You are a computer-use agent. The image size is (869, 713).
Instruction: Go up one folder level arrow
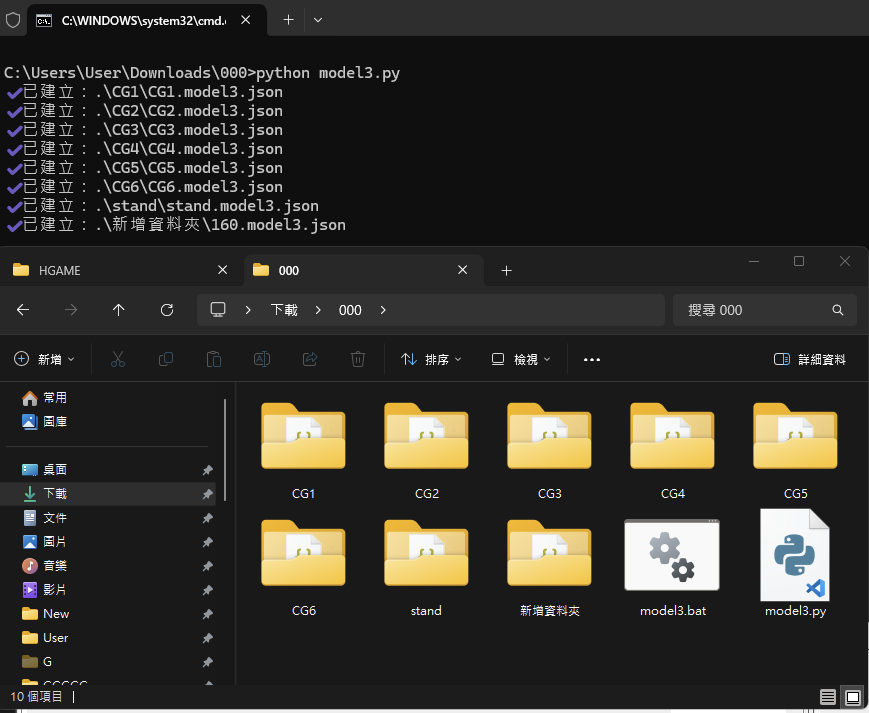[x=119, y=310]
